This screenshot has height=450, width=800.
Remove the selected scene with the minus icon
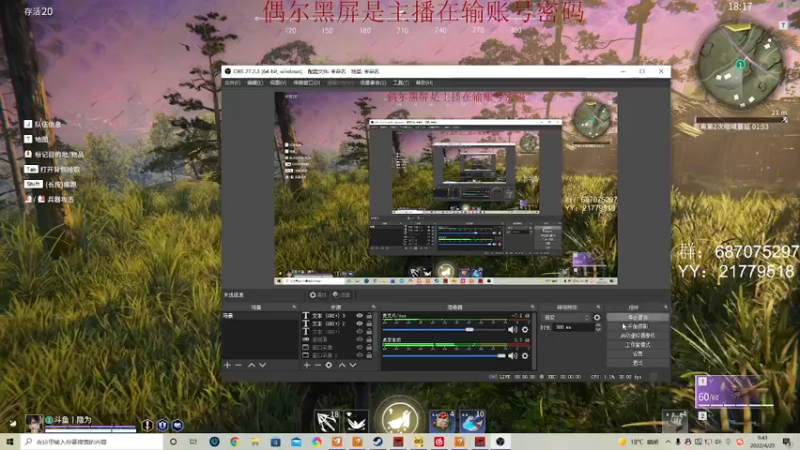click(238, 365)
